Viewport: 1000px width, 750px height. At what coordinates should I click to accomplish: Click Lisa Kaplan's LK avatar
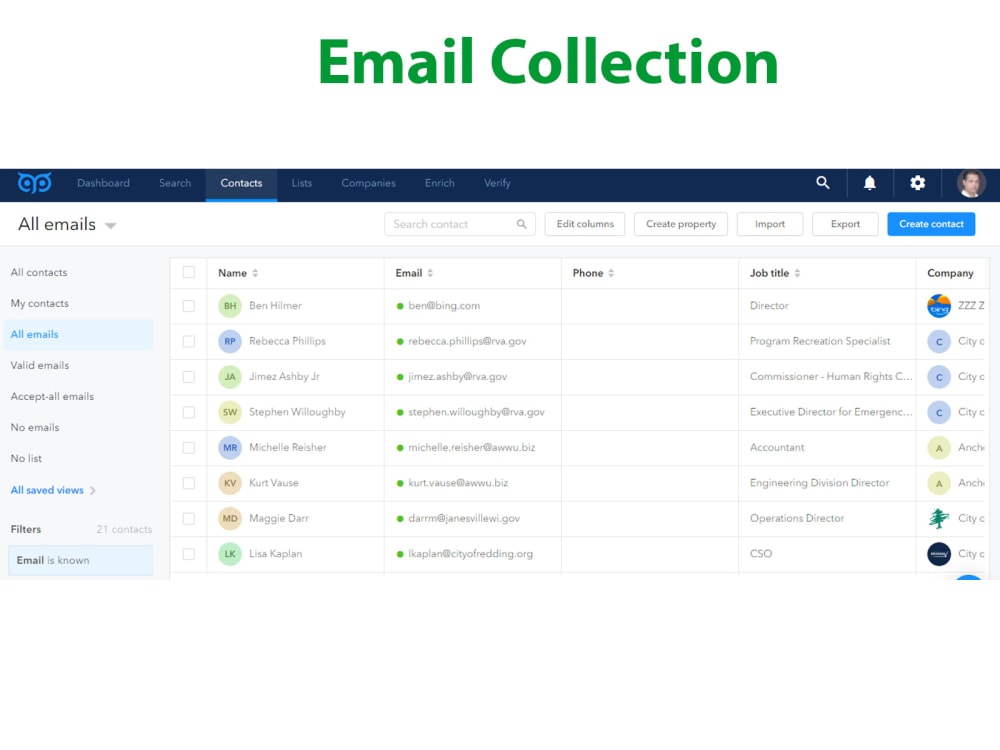click(x=230, y=554)
